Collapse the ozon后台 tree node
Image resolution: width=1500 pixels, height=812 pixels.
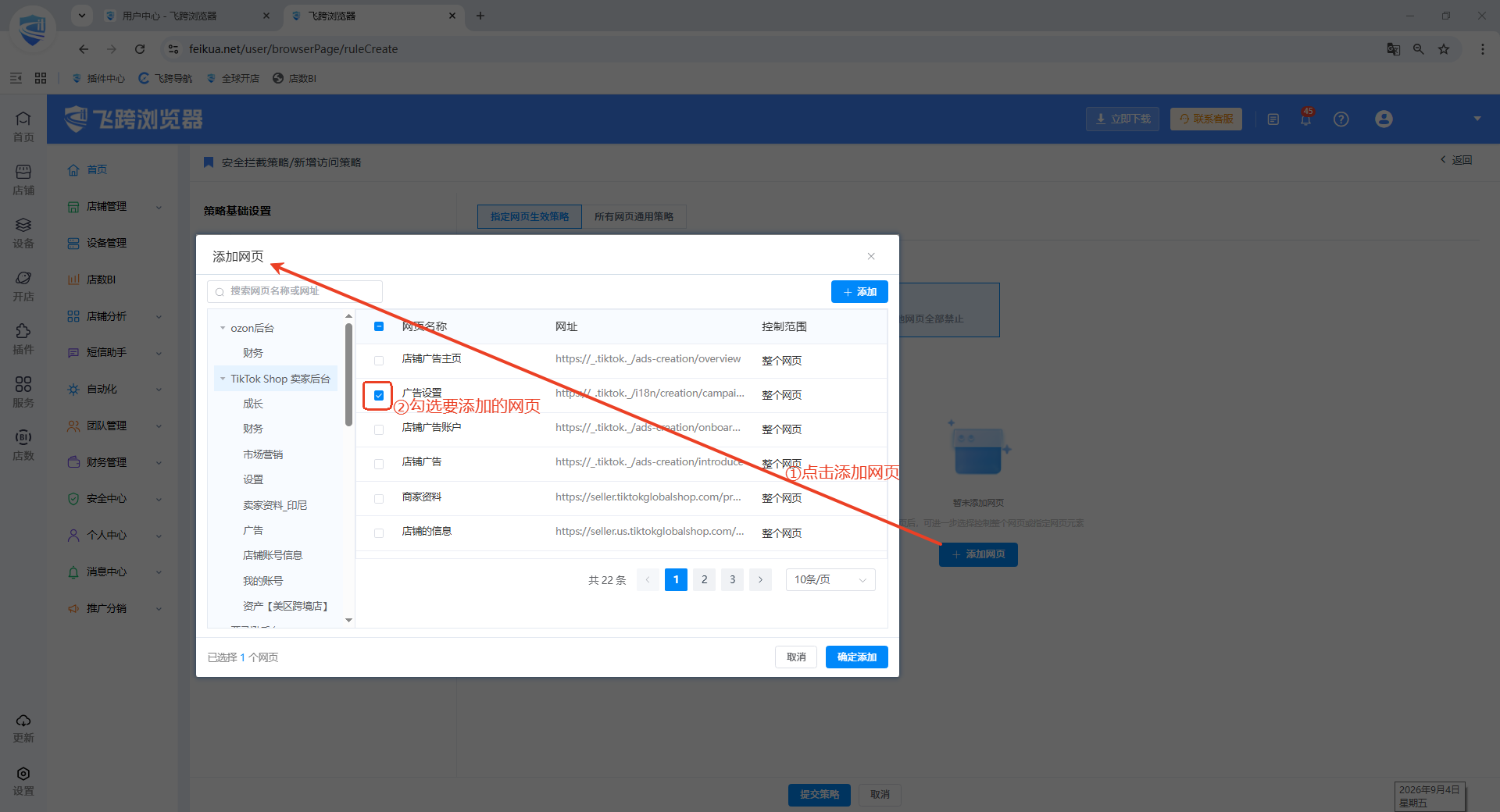223,328
